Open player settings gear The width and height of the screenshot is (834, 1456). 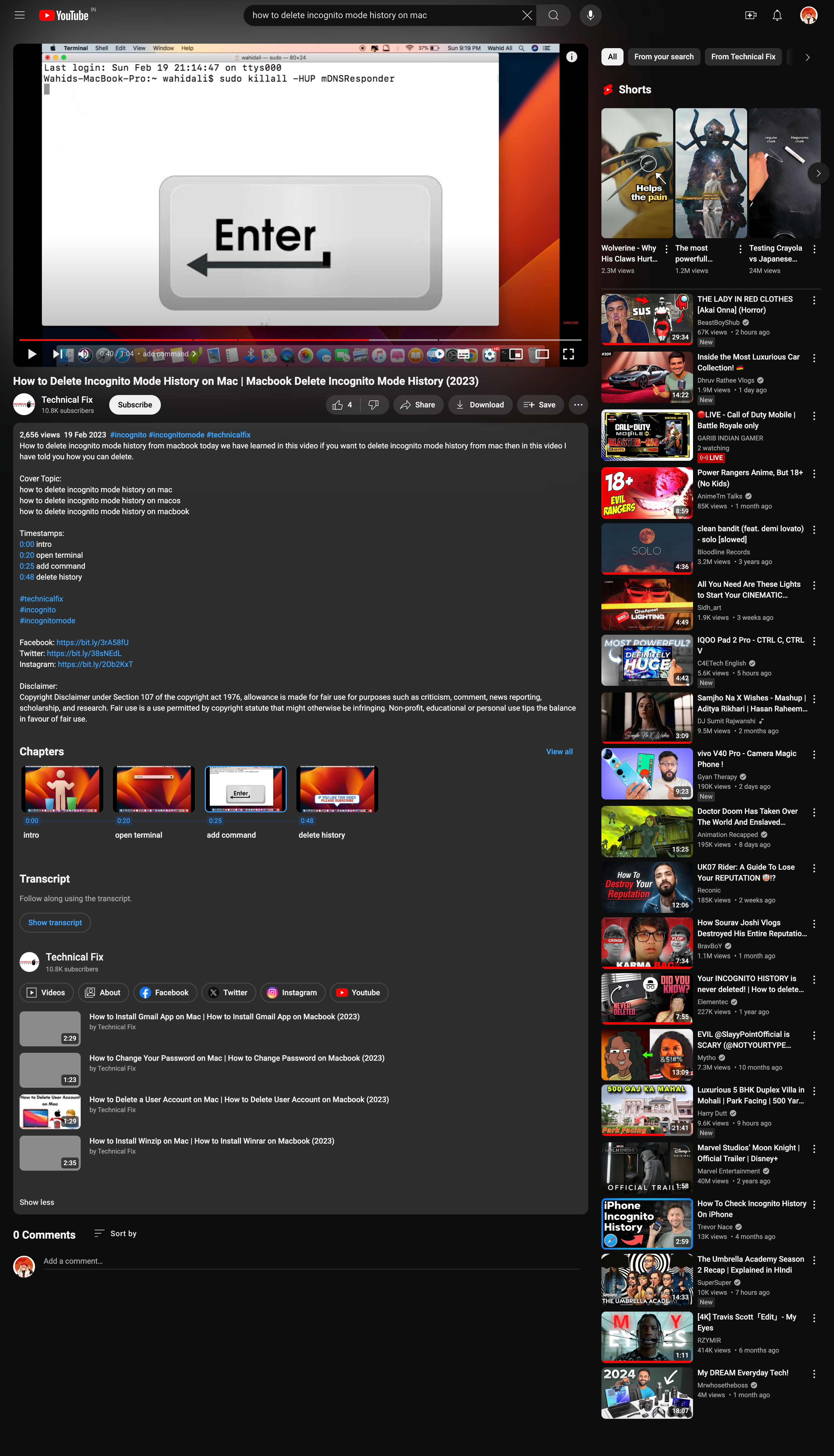click(x=489, y=354)
